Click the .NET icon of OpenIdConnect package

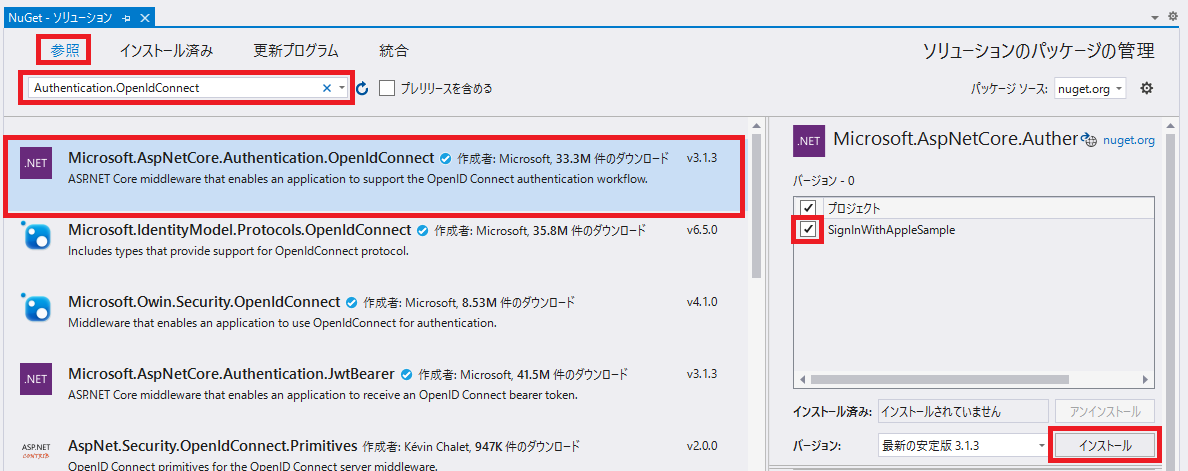click(x=36, y=163)
